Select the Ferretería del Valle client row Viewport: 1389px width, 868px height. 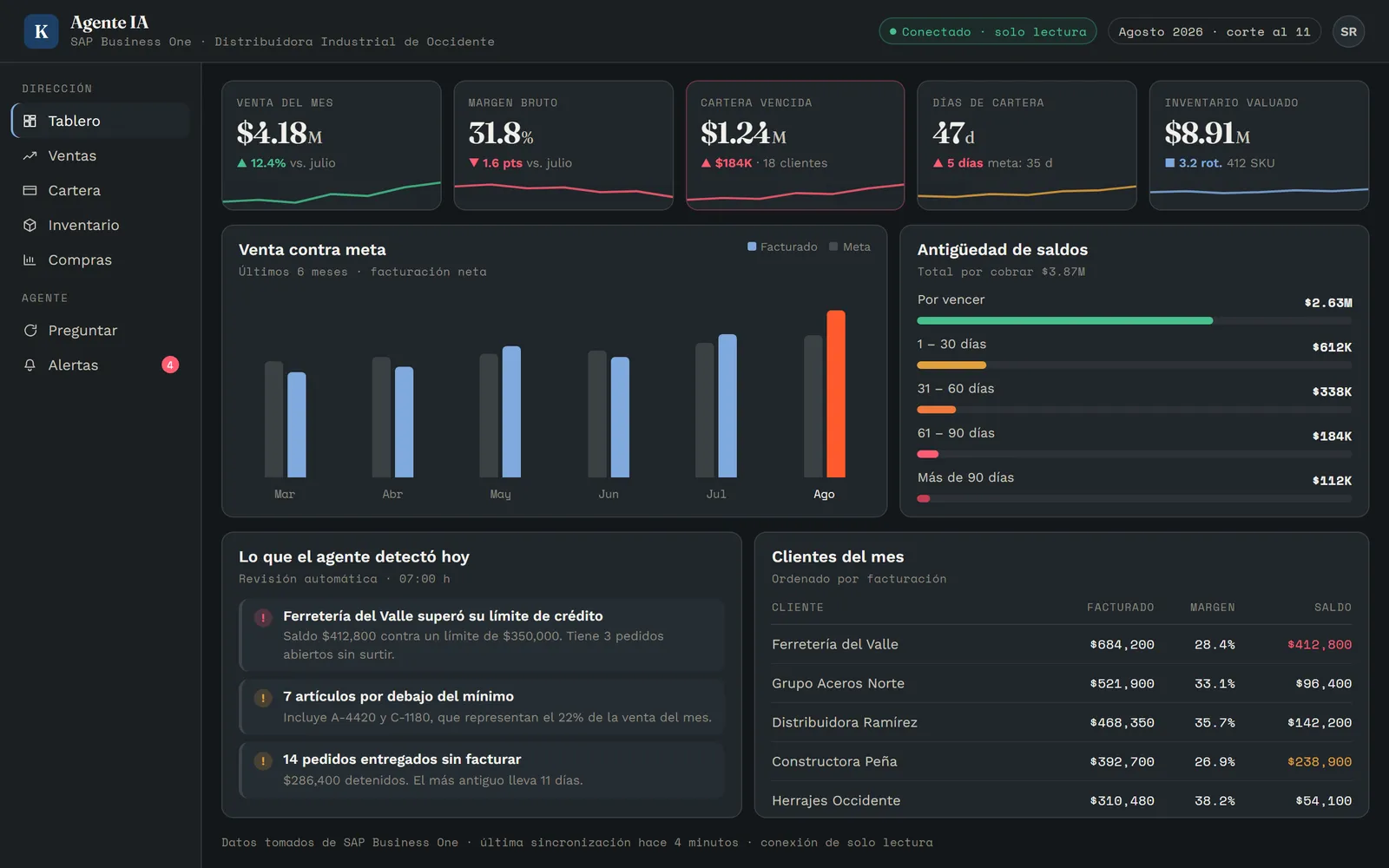click(x=1062, y=644)
